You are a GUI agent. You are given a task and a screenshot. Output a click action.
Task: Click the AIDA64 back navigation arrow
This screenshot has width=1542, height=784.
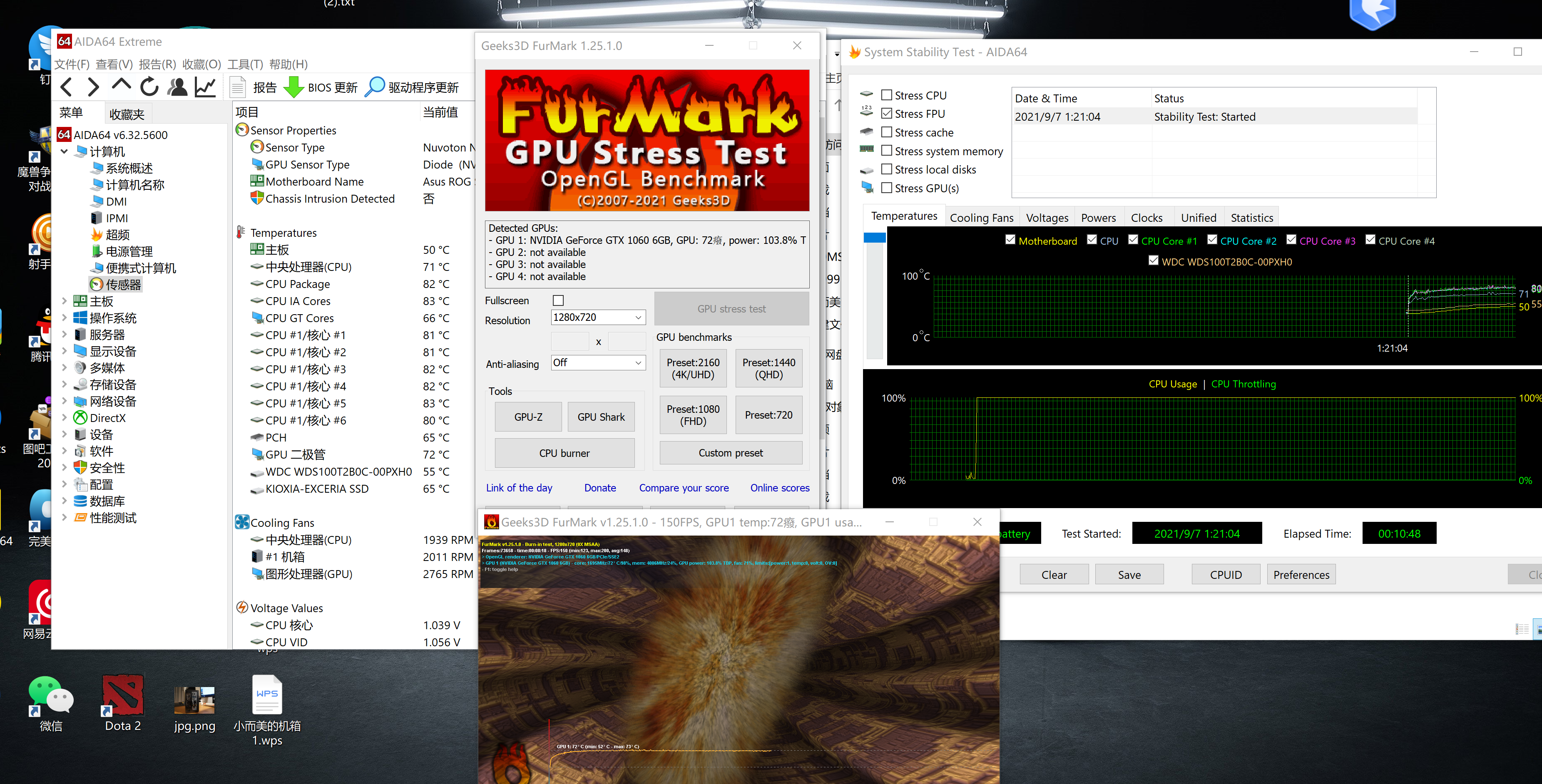pos(67,87)
